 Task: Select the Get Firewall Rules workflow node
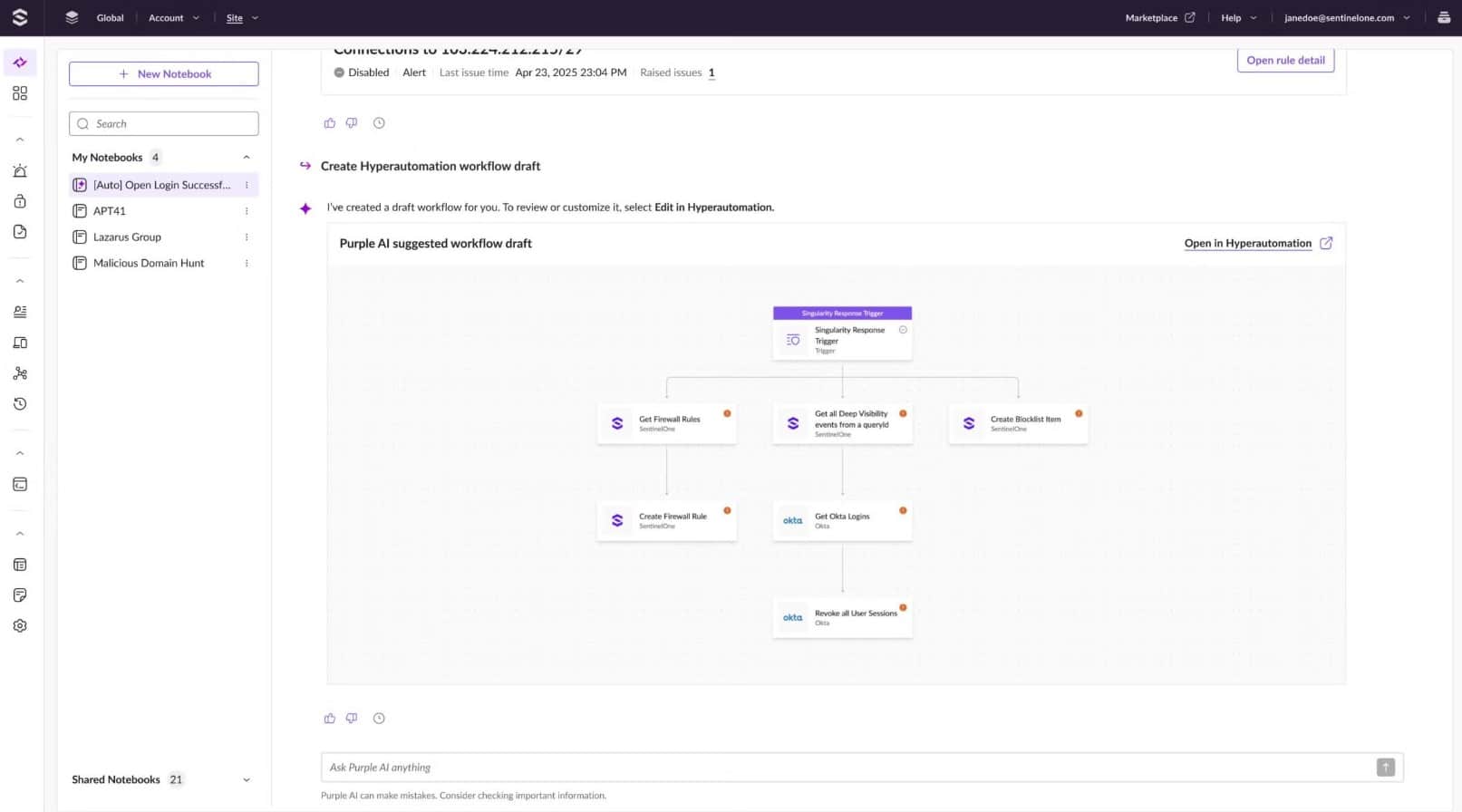coord(666,424)
